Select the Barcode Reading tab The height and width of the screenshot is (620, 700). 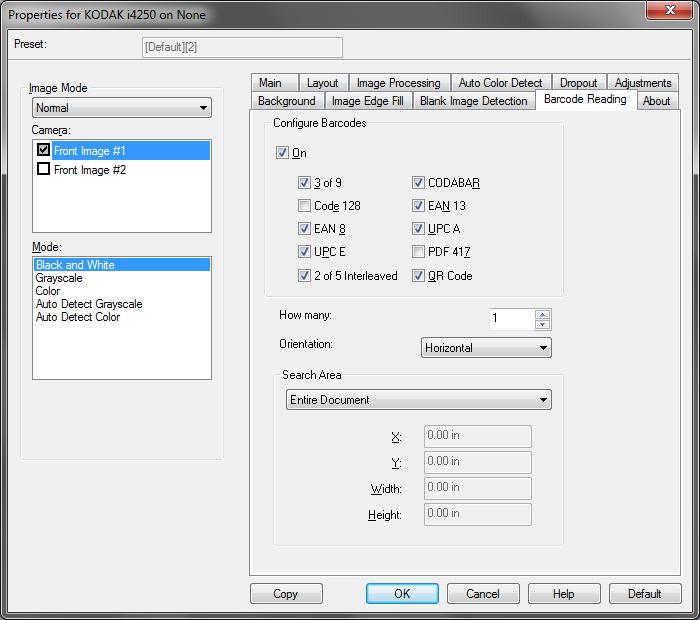click(585, 99)
